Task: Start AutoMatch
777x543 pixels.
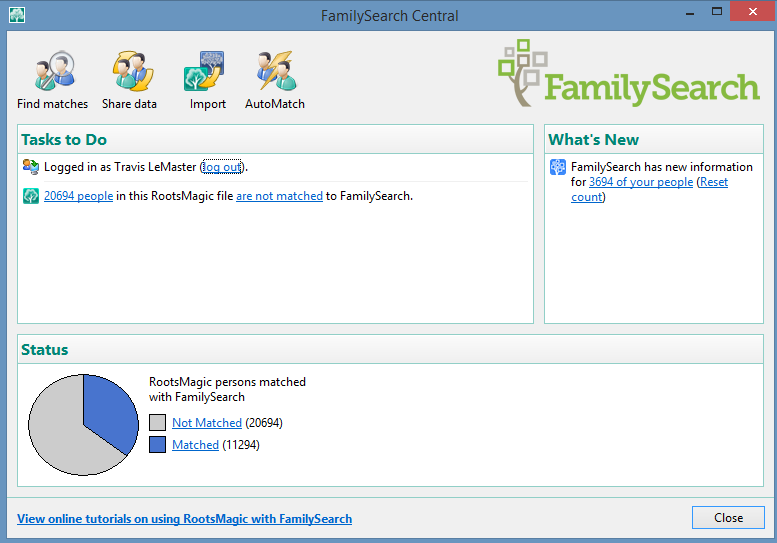Action: [x=275, y=80]
